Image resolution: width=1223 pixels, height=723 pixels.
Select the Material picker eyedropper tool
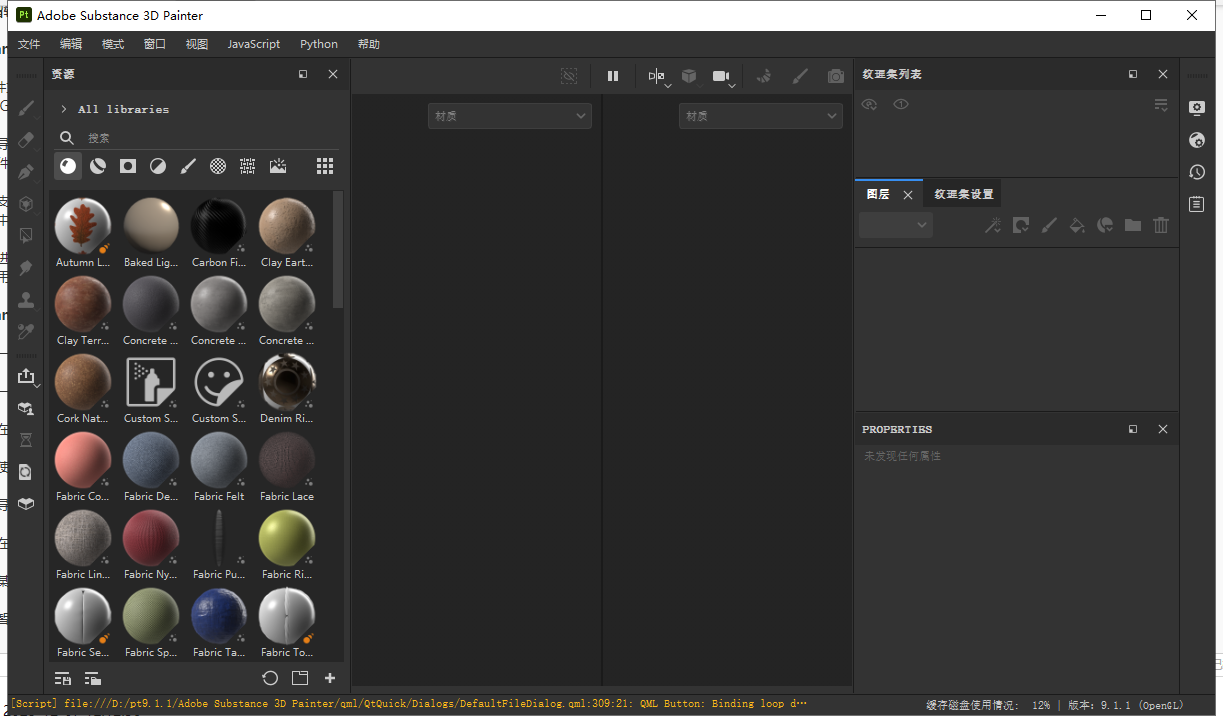pyautogui.click(x=26, y=332)
